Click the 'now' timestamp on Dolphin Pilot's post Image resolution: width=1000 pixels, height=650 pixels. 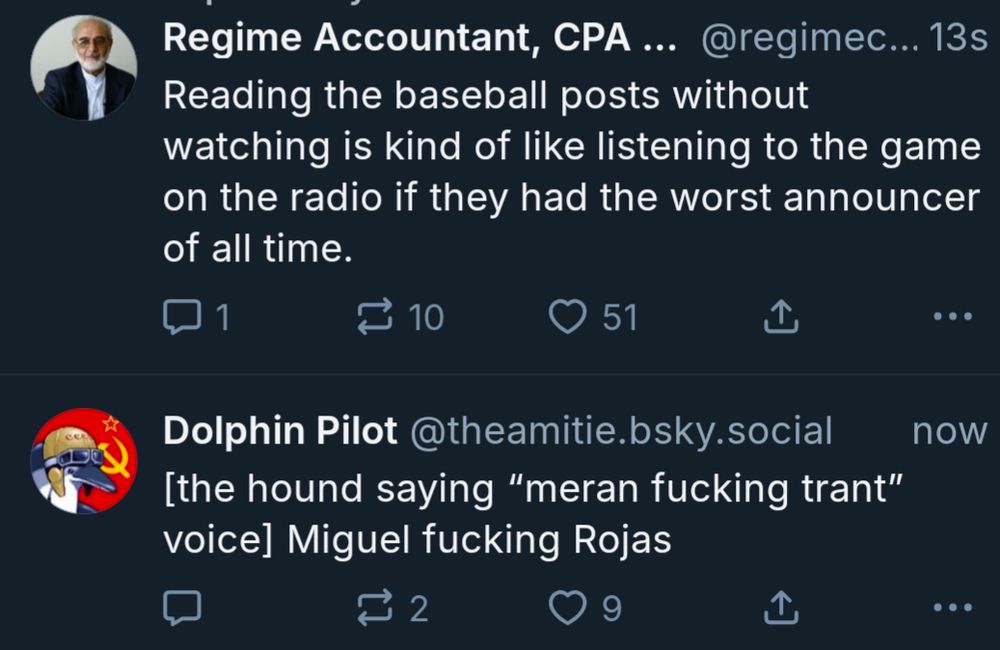[x=949, y=430]
